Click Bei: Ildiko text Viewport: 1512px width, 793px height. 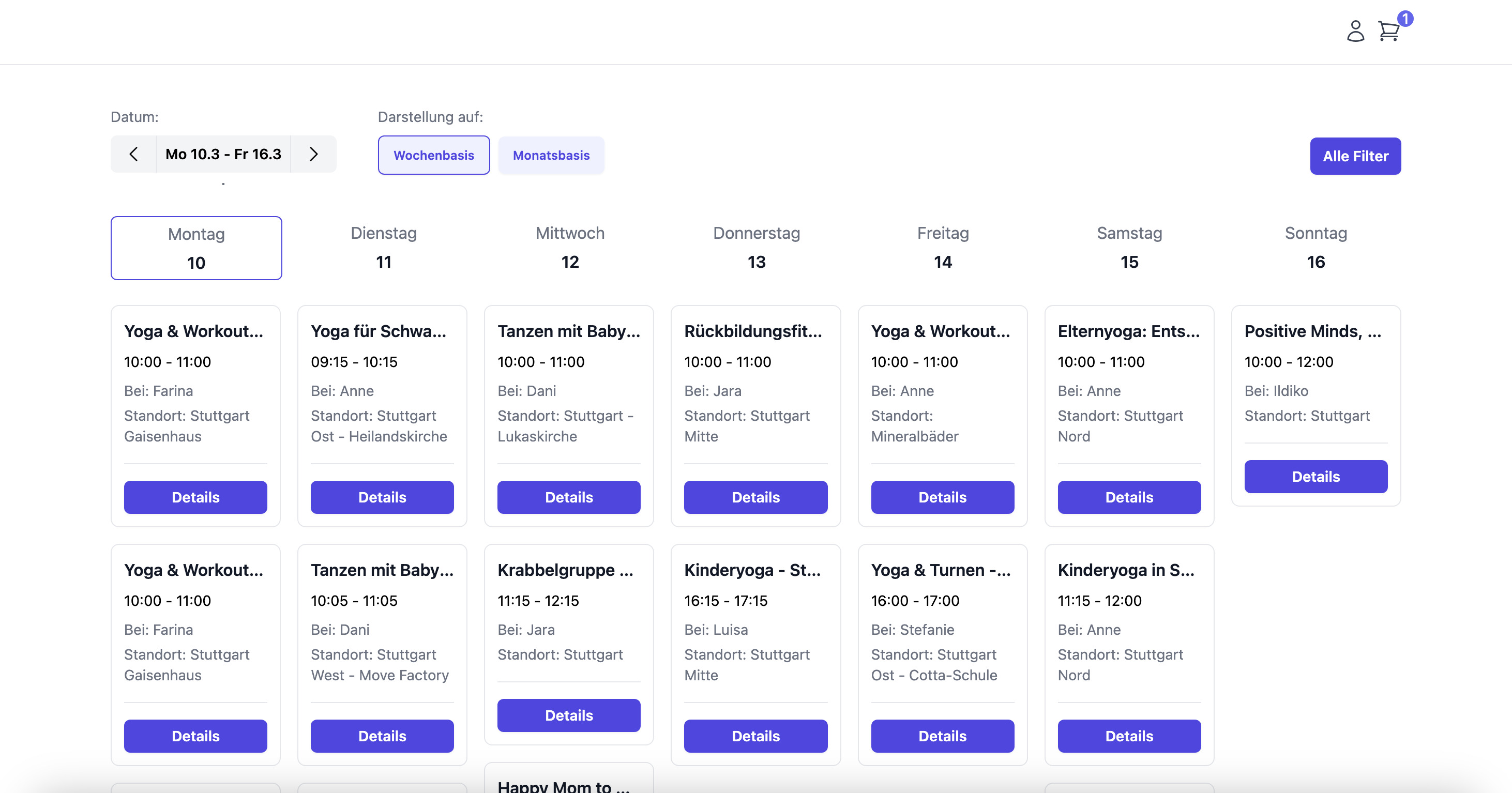[x=1276, y=391]
